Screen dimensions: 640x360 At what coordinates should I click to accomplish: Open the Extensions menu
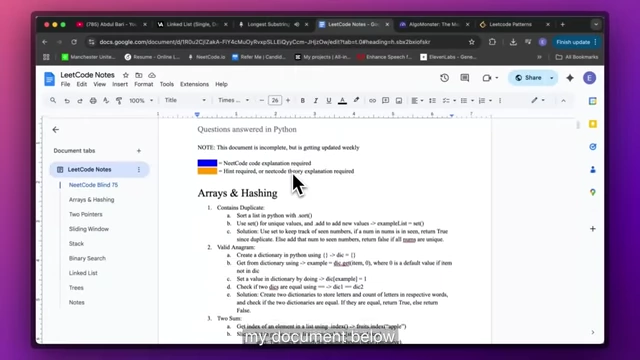click(194, 84)
